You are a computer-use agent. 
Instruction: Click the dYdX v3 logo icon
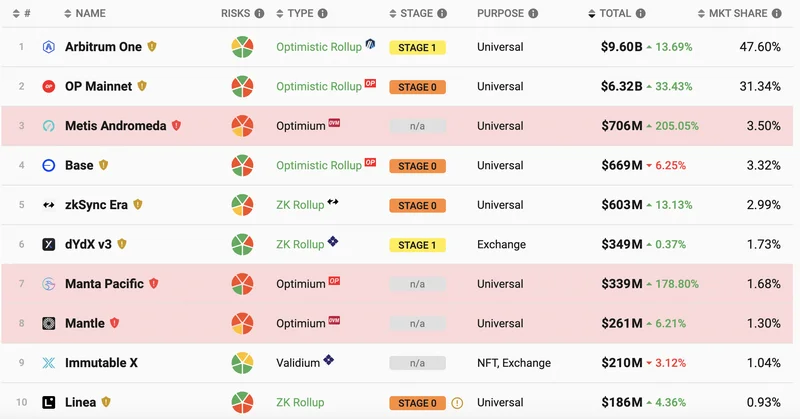click(48, 244)
